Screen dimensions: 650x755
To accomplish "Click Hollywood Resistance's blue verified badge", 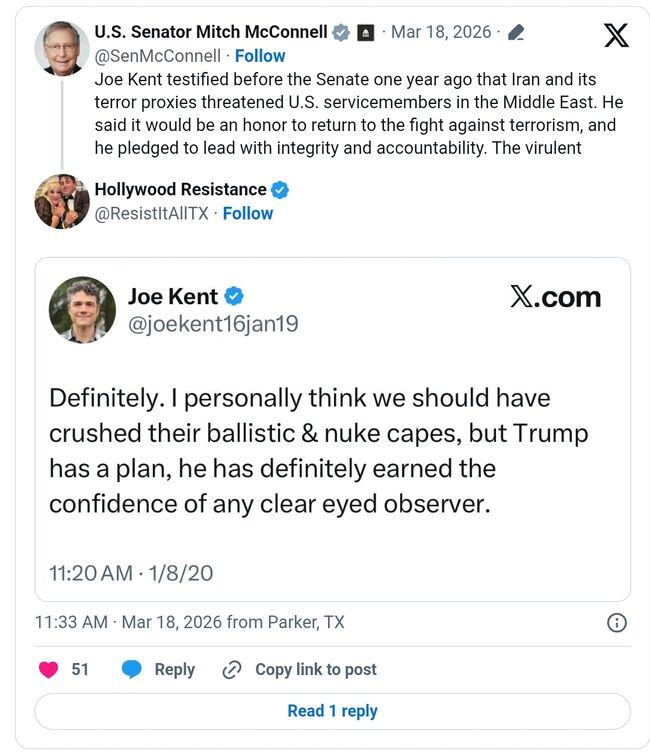I will [281, 190].
